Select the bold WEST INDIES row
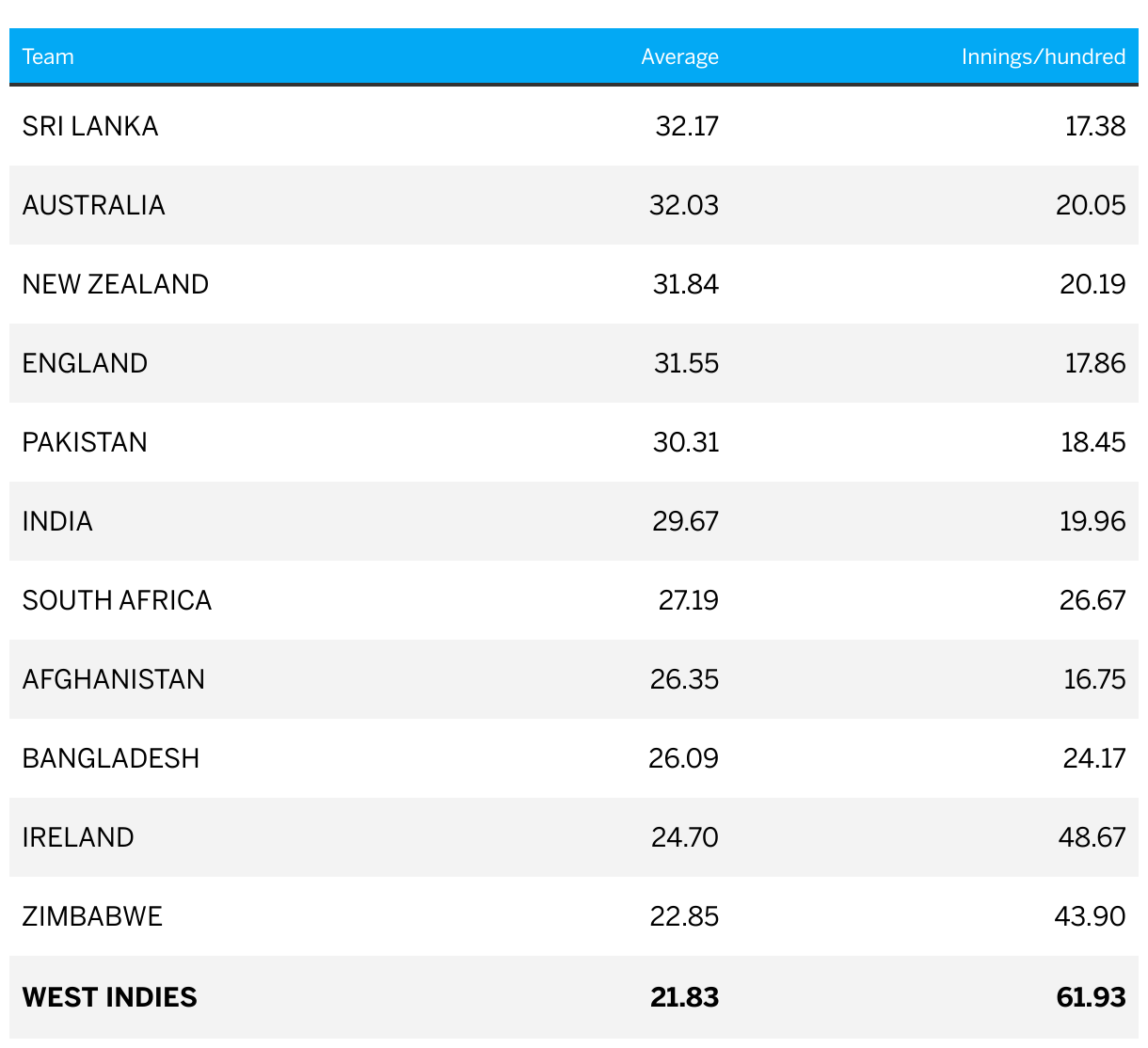 pyautogui.click(x=574, y=997)
